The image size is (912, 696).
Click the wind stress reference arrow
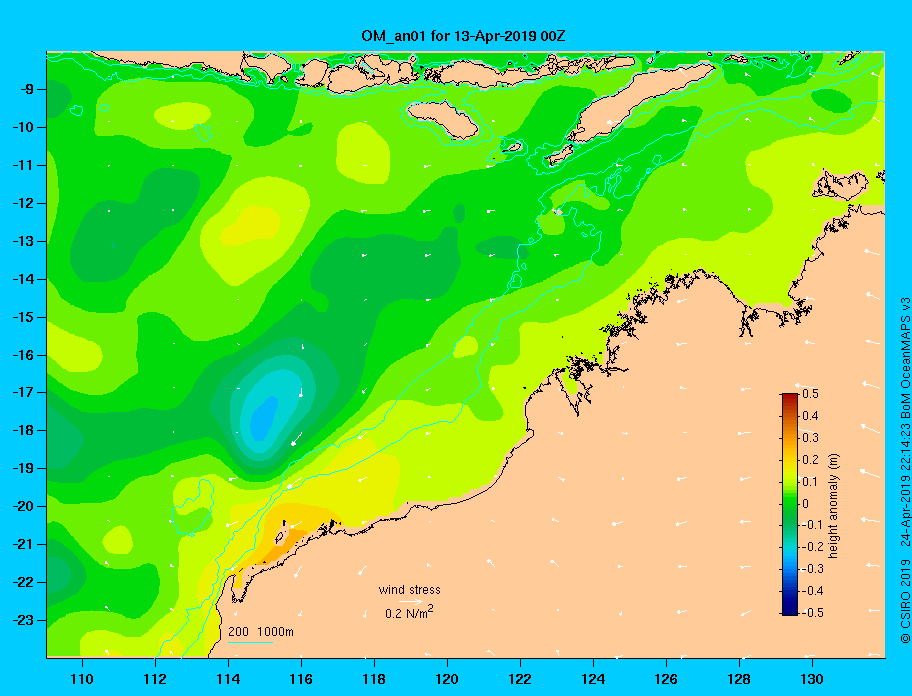(411, 602)
